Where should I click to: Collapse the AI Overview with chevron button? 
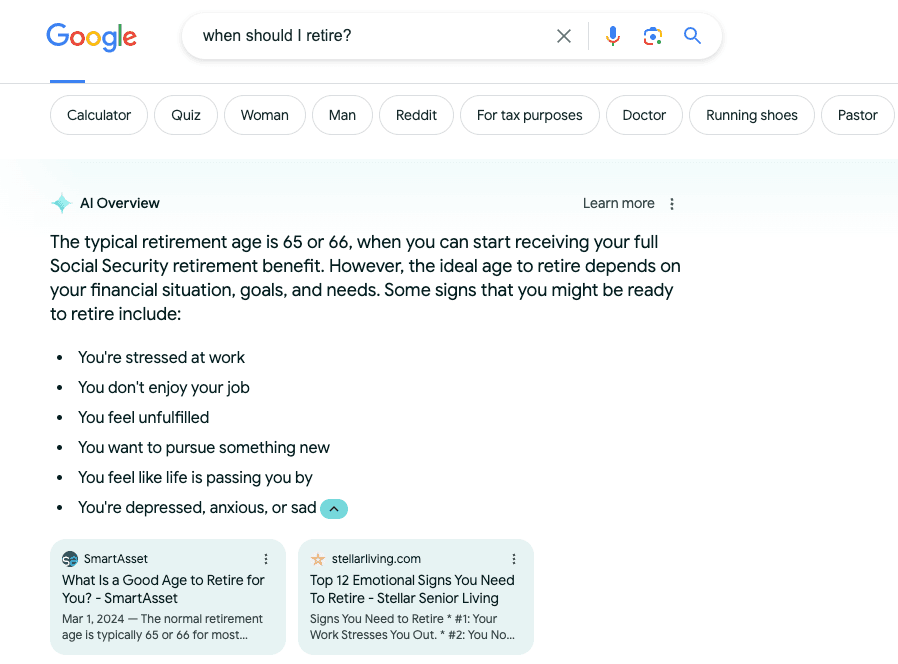[x=334, y=508]
